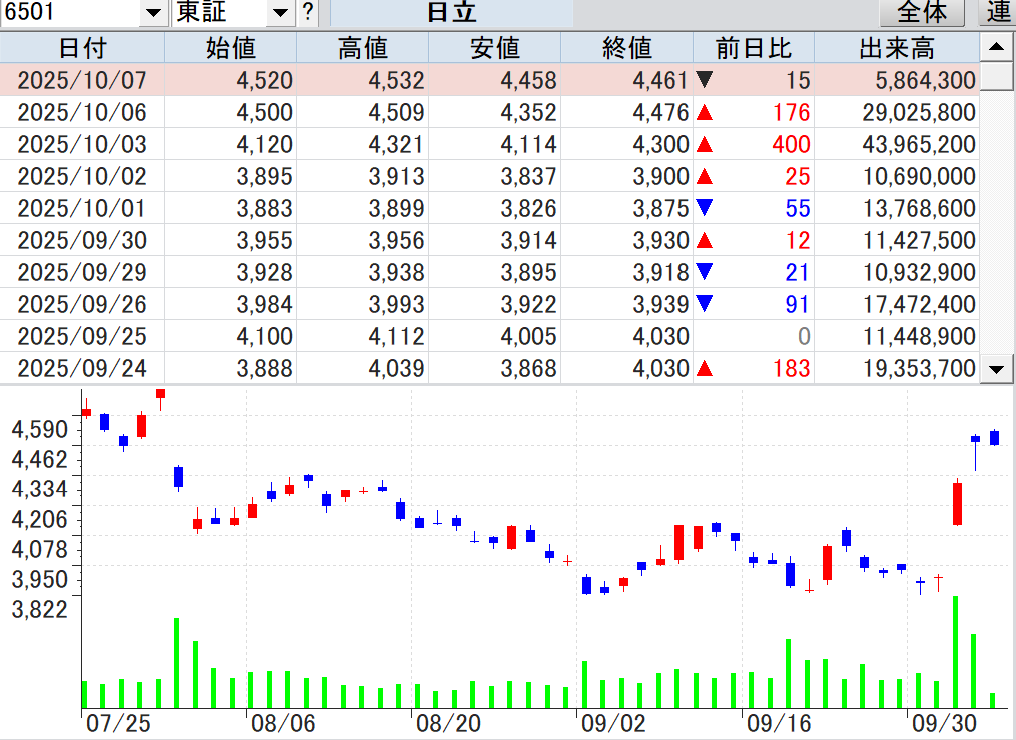1016x740 pixels.
Task: Click the scroll down arrow of the price table
Action: [x=996, y=369]
